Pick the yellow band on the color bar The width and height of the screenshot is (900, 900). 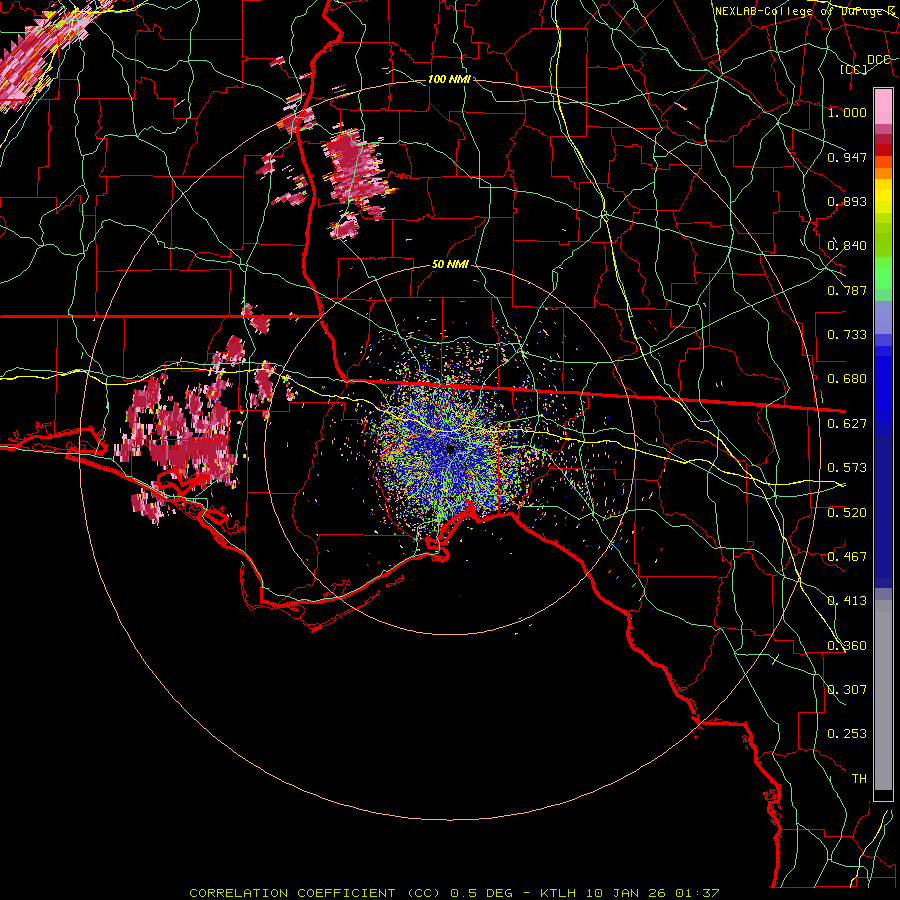point(883,200)
